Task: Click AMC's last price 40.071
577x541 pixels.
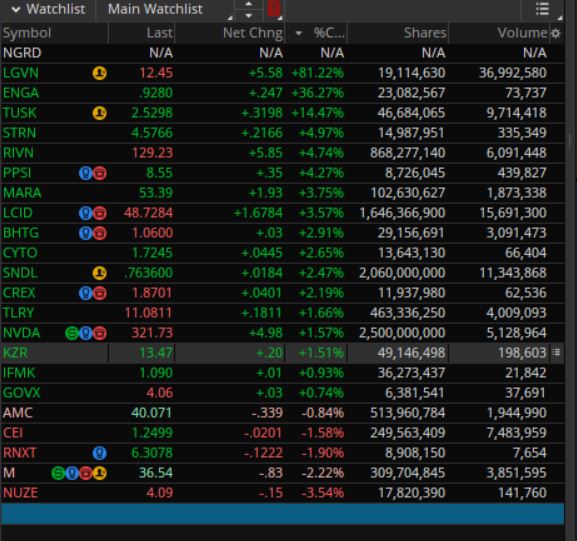Action: pos(152,413)
